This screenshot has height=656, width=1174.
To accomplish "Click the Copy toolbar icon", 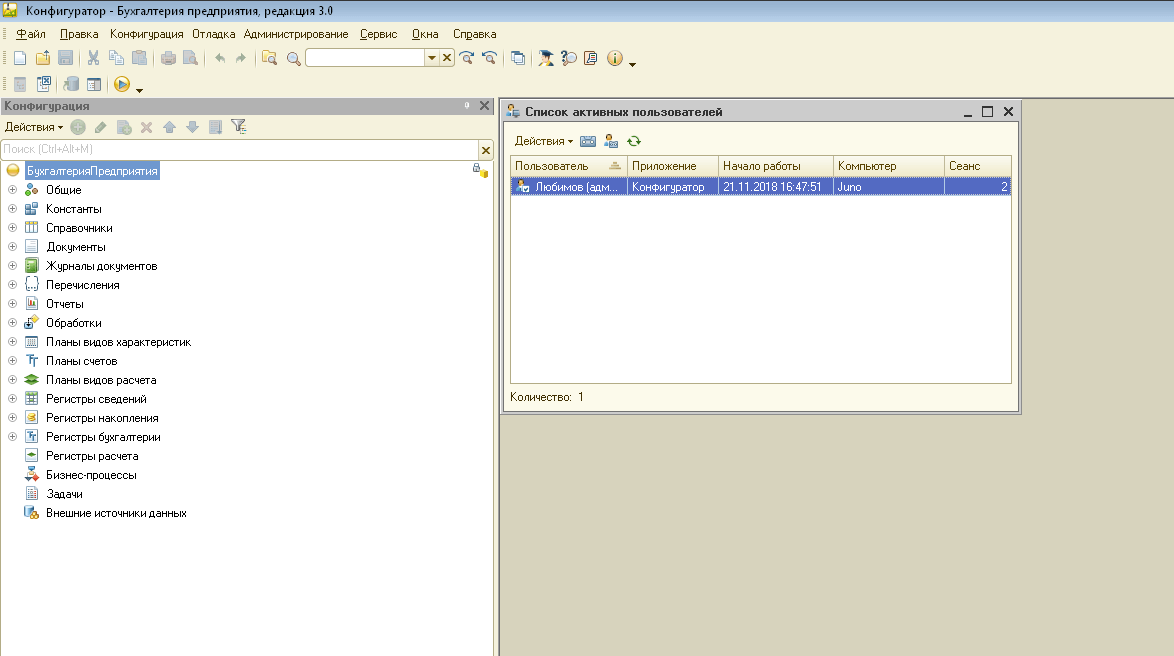I will (116, 58).
